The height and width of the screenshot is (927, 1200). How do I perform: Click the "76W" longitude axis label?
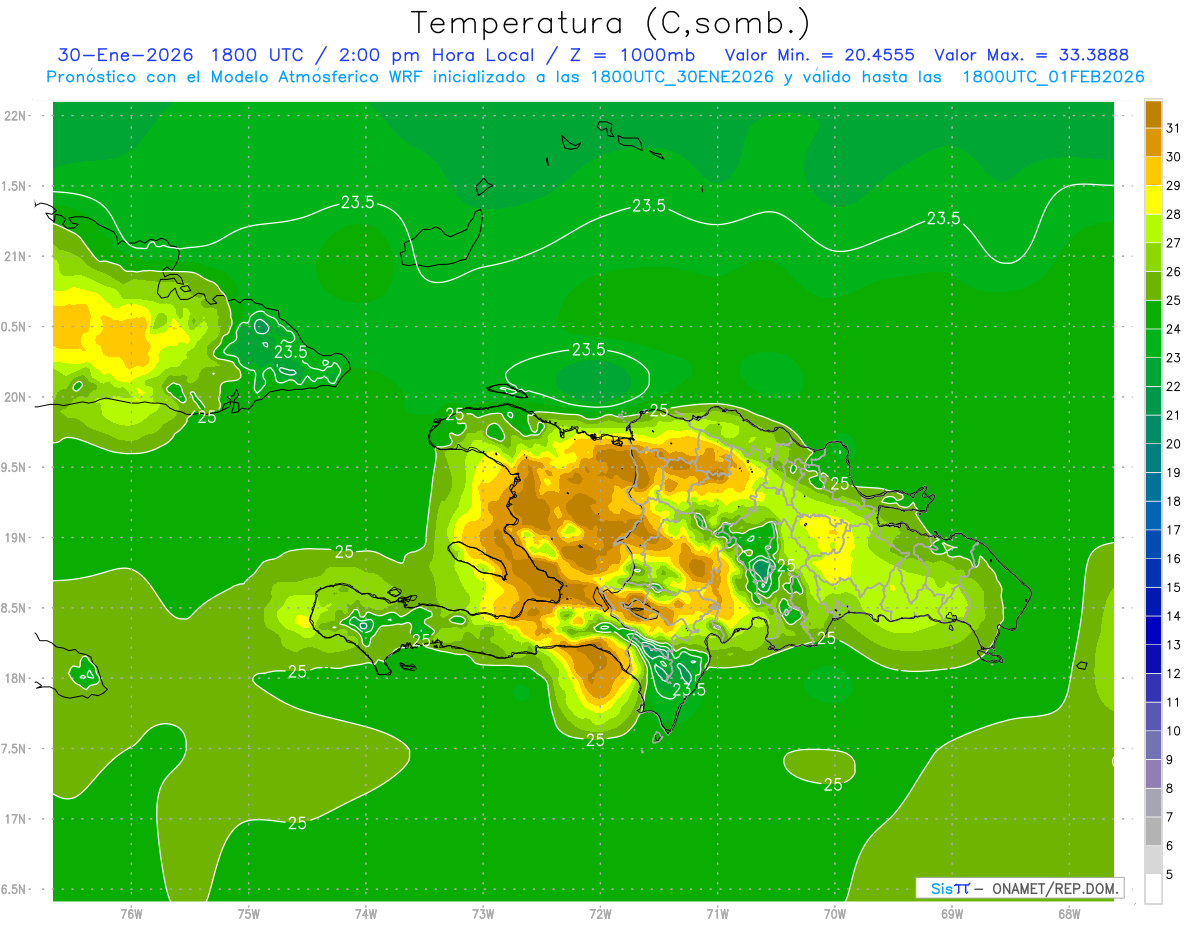click(131, 914)
